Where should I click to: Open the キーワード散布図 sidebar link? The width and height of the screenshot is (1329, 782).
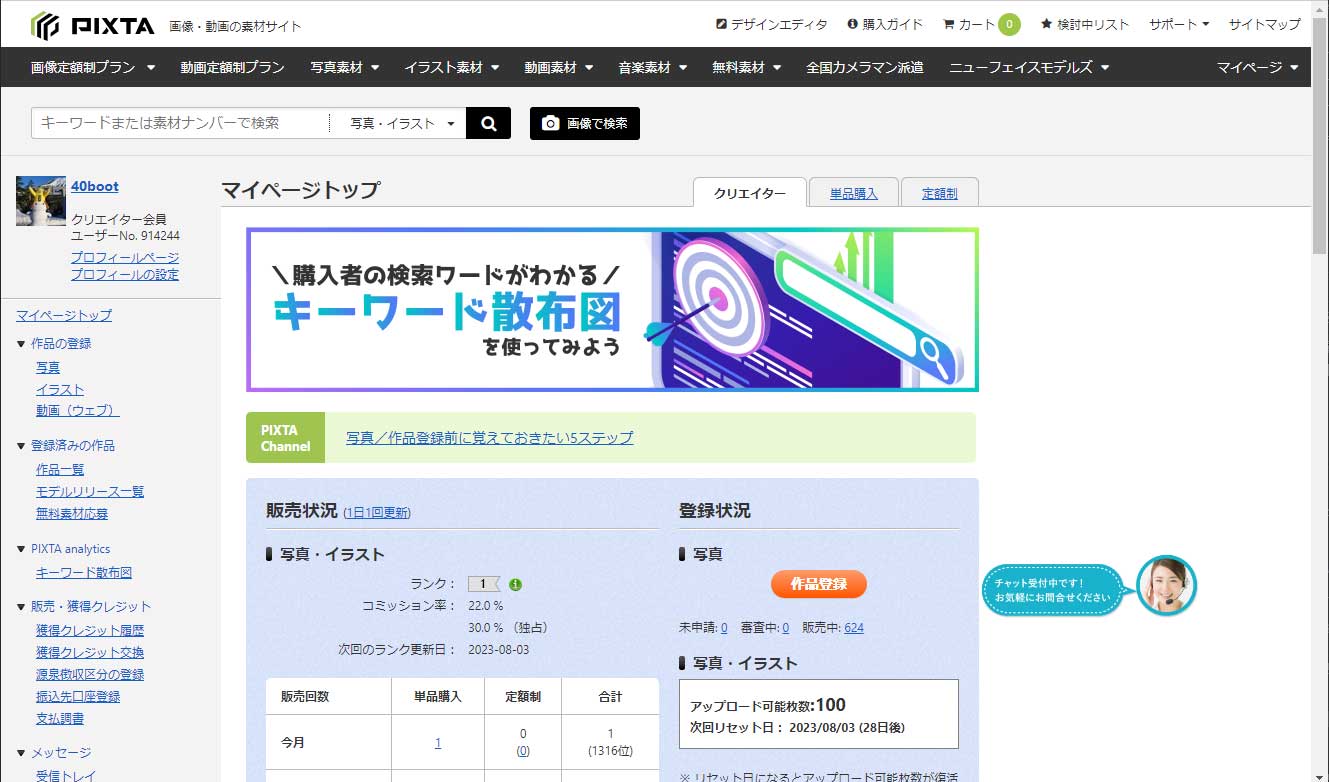tap(84, 573)
